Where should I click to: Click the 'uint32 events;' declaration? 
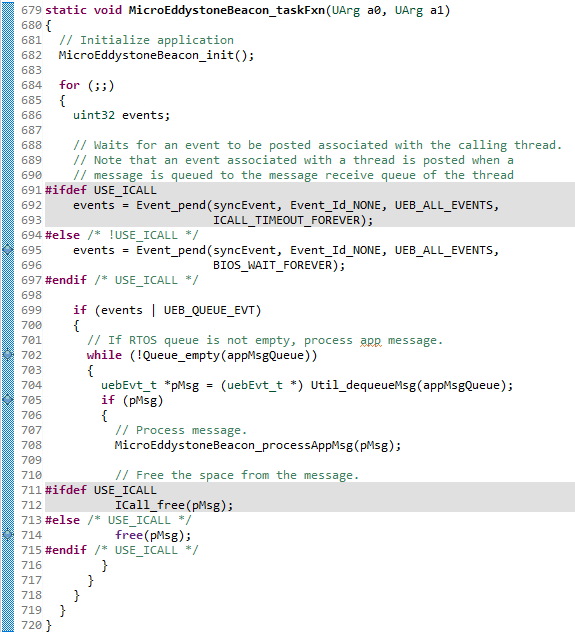tap(121, 115)
